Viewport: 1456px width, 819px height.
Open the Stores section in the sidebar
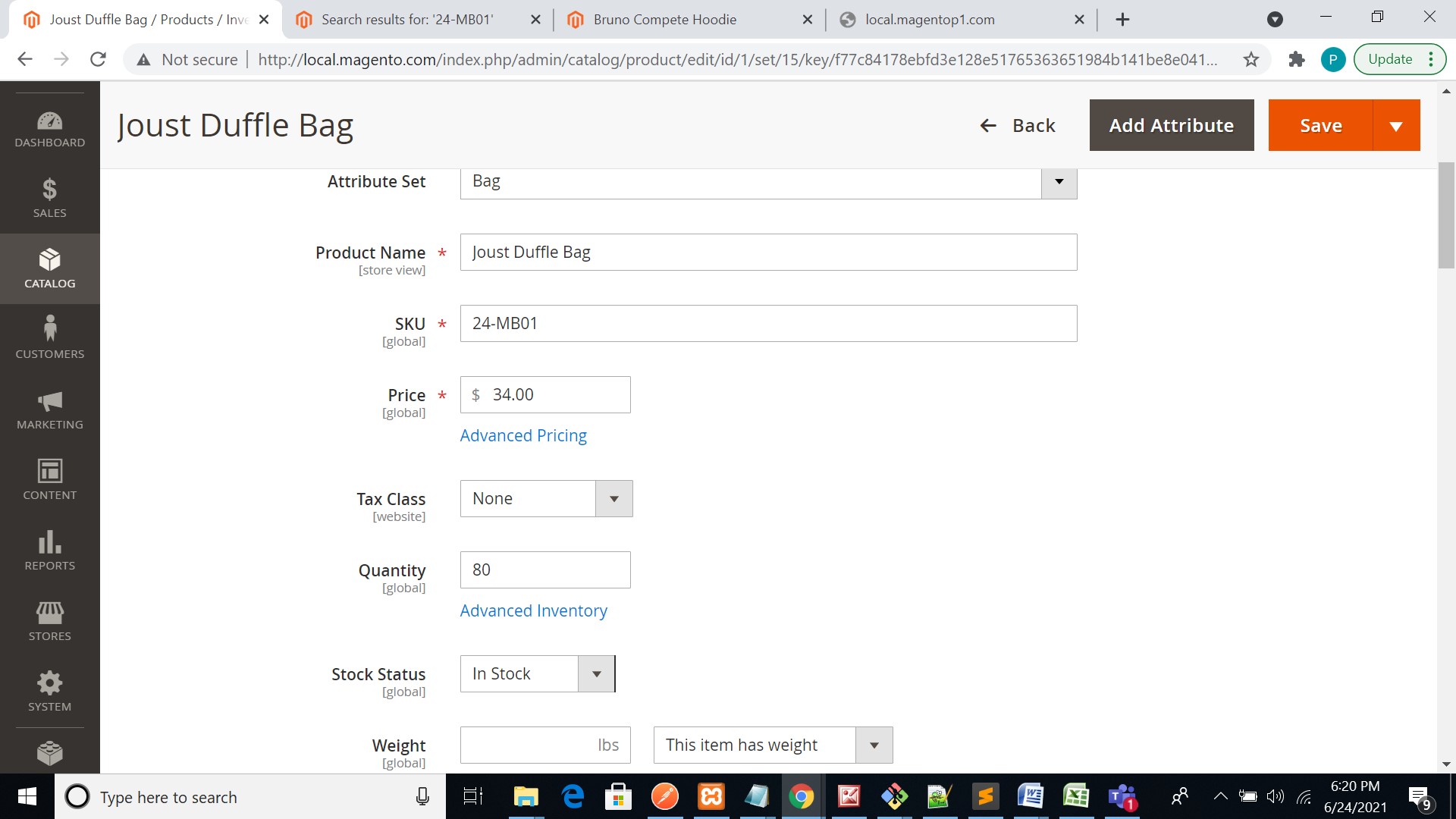coord(49,620)
